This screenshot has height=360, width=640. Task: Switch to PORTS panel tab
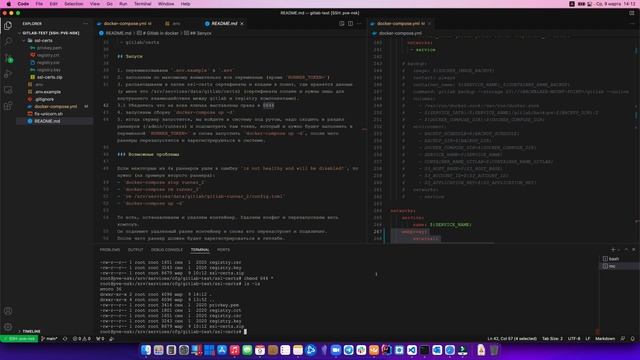pyautogui.click(x=223, y=249)
